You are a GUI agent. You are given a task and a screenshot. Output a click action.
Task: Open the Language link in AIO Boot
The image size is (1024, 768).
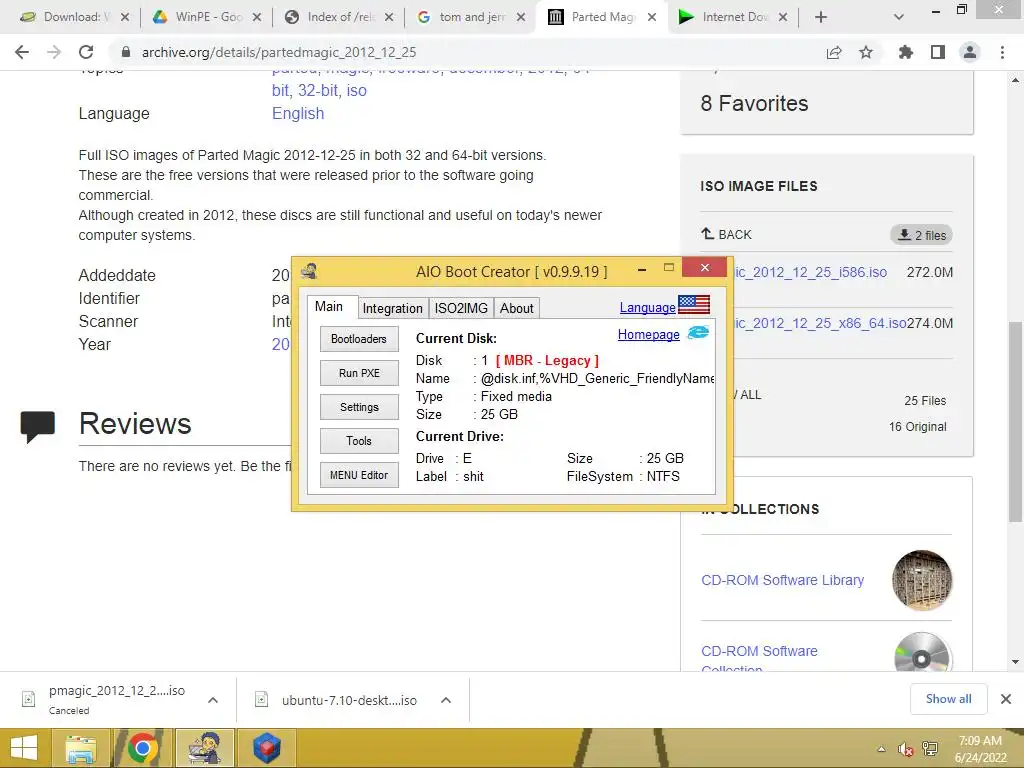pos(647,307)
